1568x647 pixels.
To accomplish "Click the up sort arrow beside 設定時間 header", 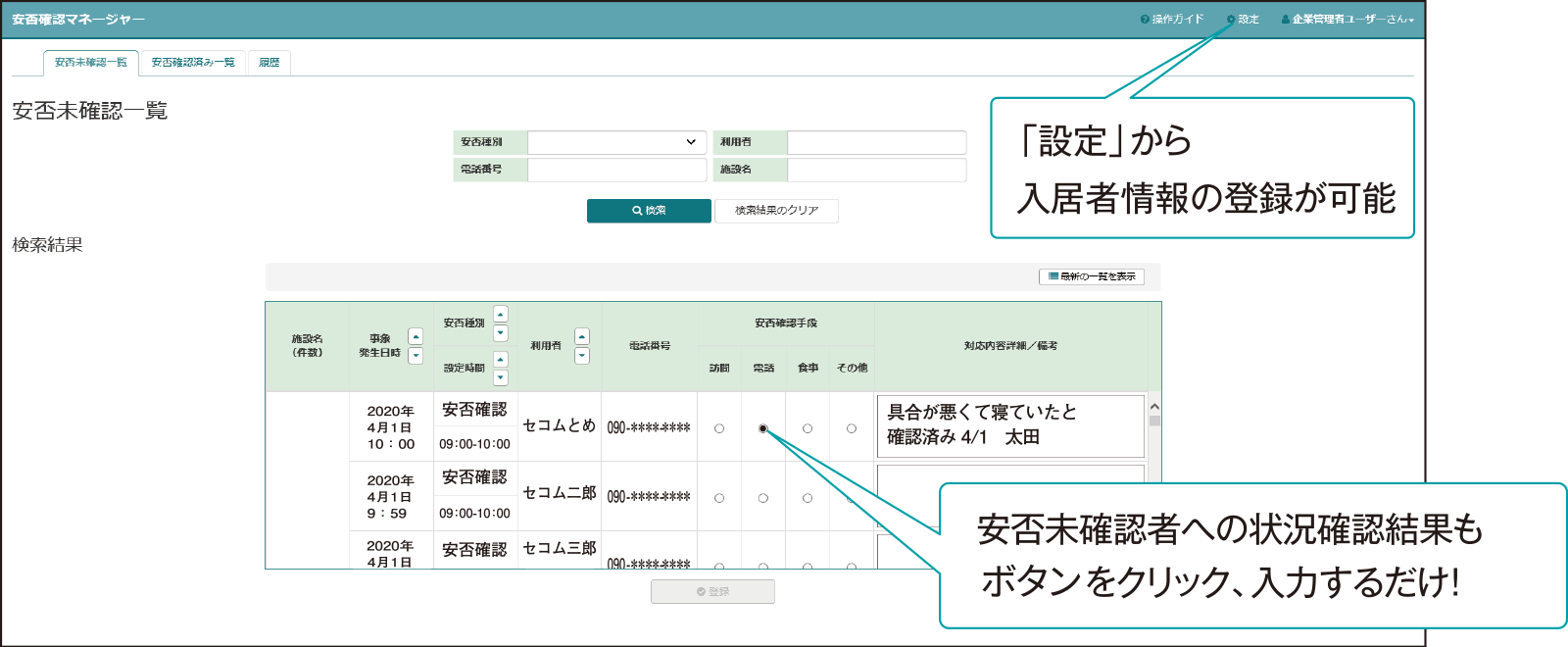I will [501, 360].
